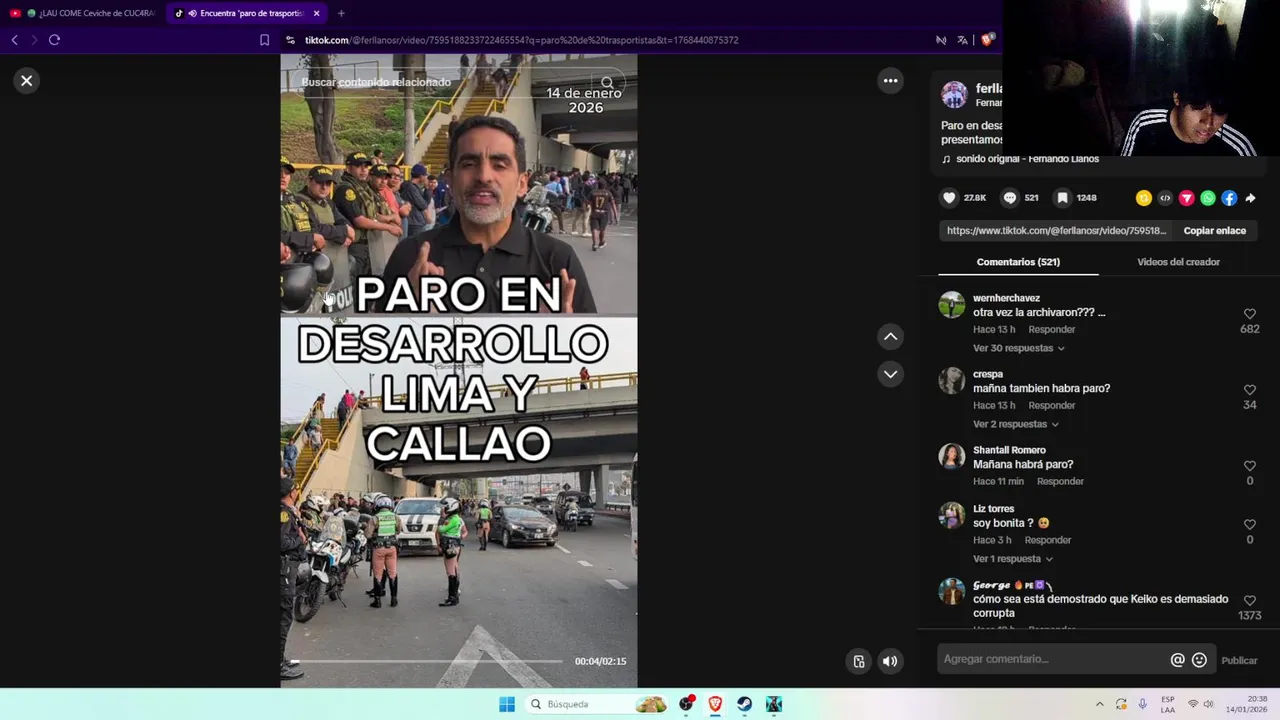The height and width of the screenshot is (720, 1280).
Task: Save video with bookmark icon
Action: (1063, 198)
